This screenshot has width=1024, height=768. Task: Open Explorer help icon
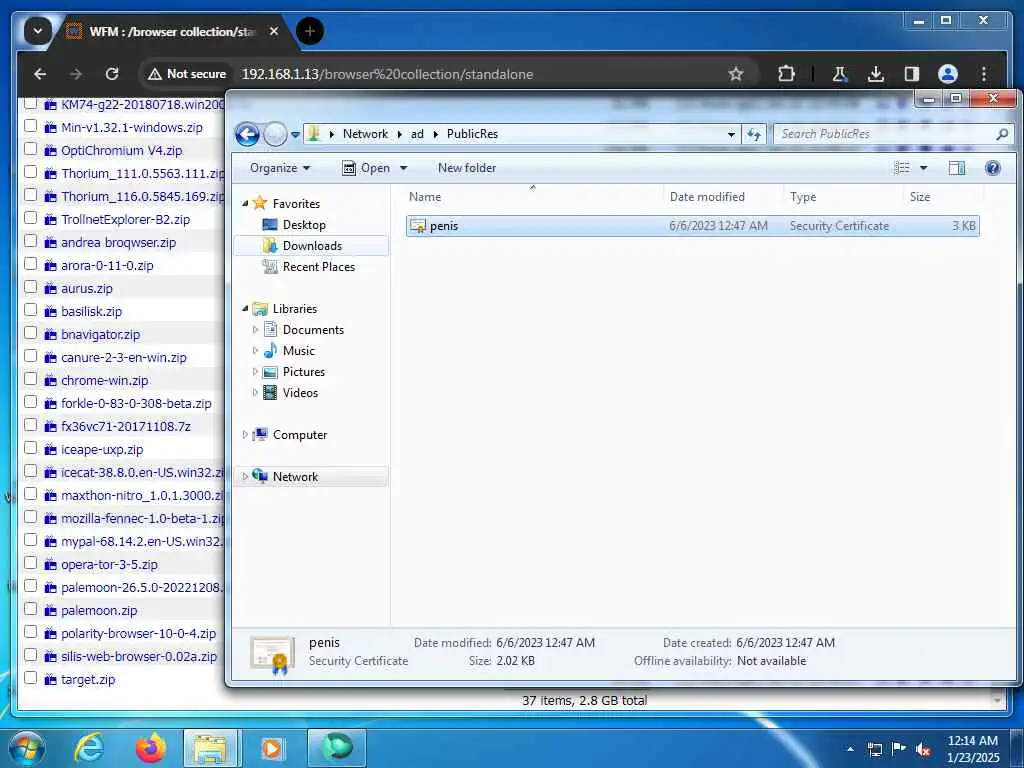(993, 168)
